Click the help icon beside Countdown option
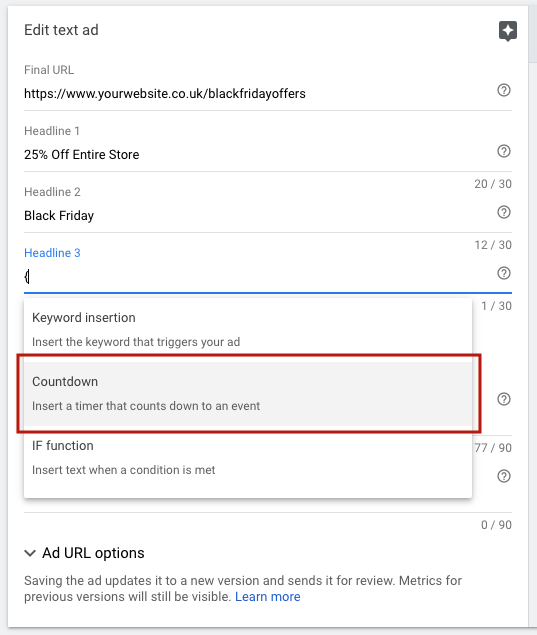This screenshot has width=537, height=635. [x=503, y=399]
